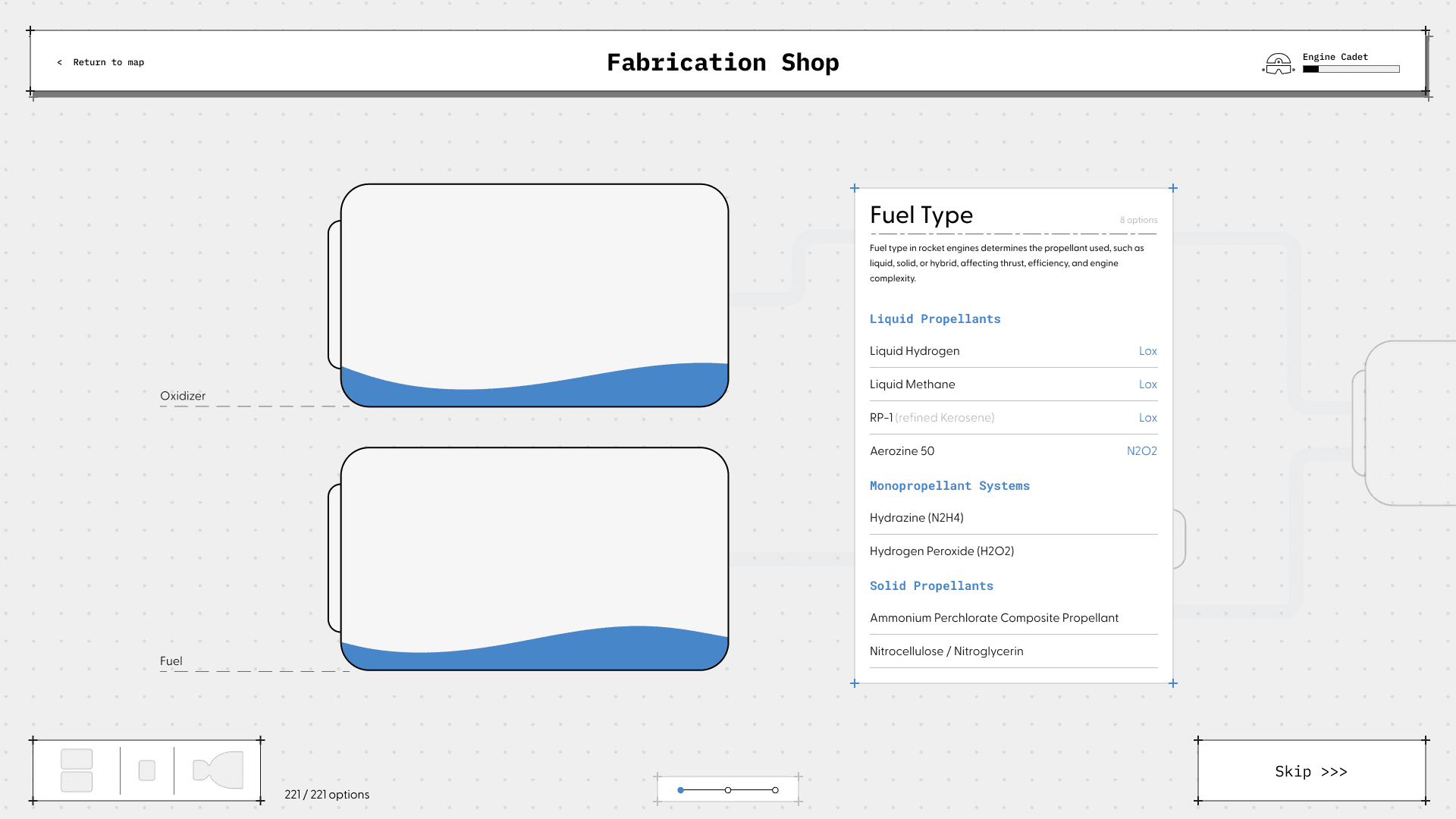Select the rocket nozzle icon in the bottom toolbar

pos(218,770)
